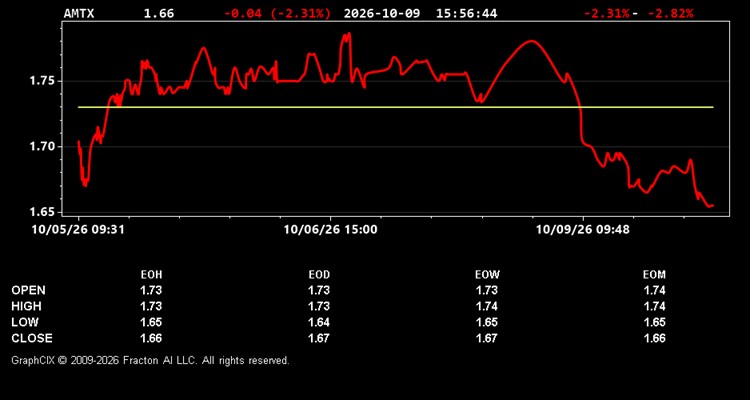Click the EOM column header

[x=654, y=275]
